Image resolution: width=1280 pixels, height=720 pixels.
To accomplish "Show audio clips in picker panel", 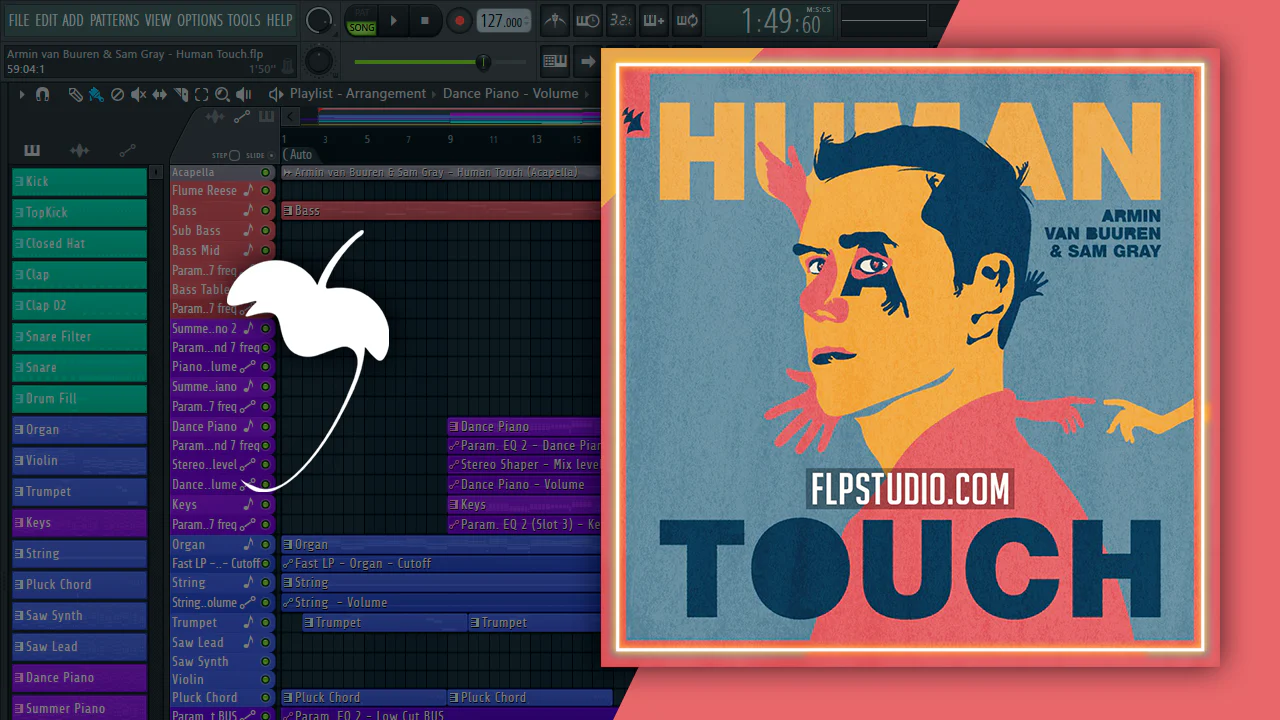I will (x=79, y=151).
